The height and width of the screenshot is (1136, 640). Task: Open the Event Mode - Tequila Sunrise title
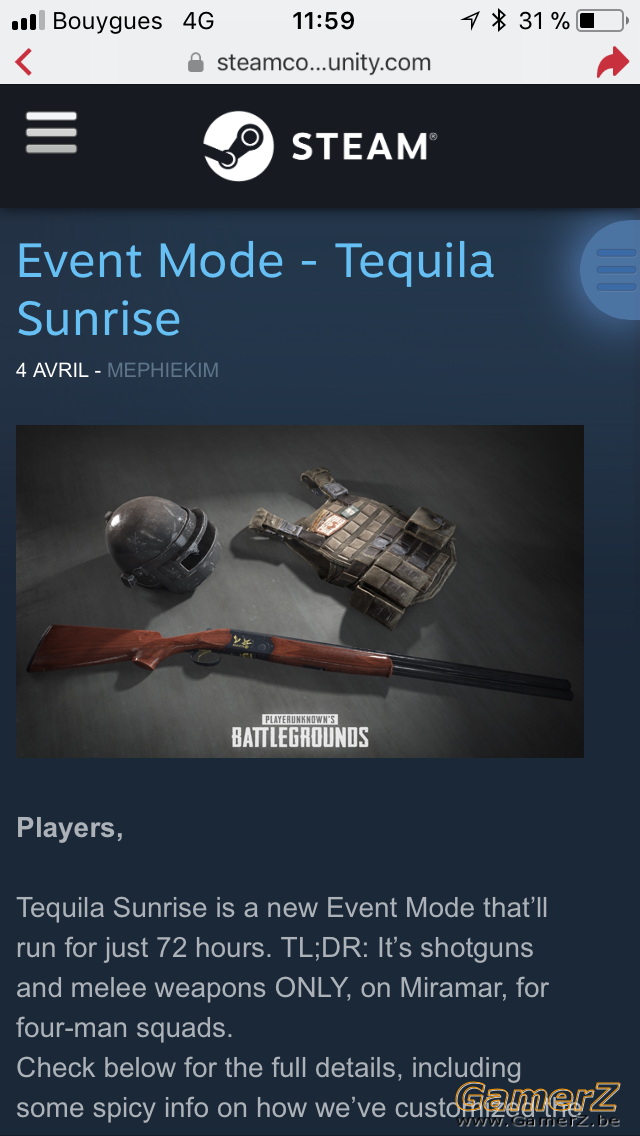[255, 289]
